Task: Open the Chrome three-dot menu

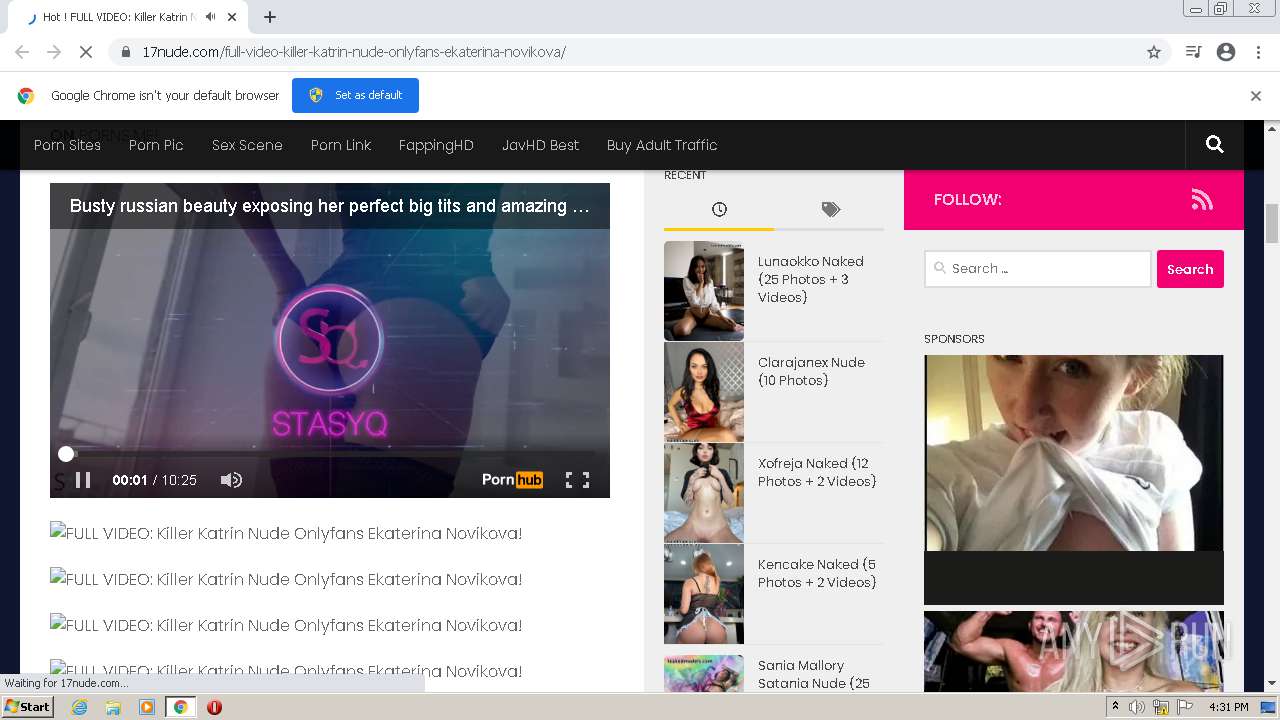Action: 1258,52
